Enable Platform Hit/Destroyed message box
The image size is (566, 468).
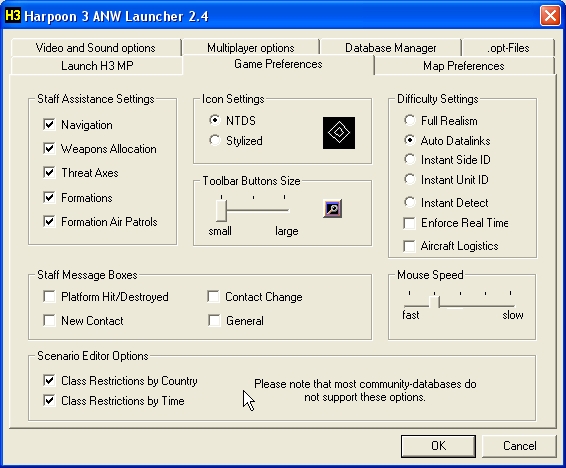click(49, 297)
